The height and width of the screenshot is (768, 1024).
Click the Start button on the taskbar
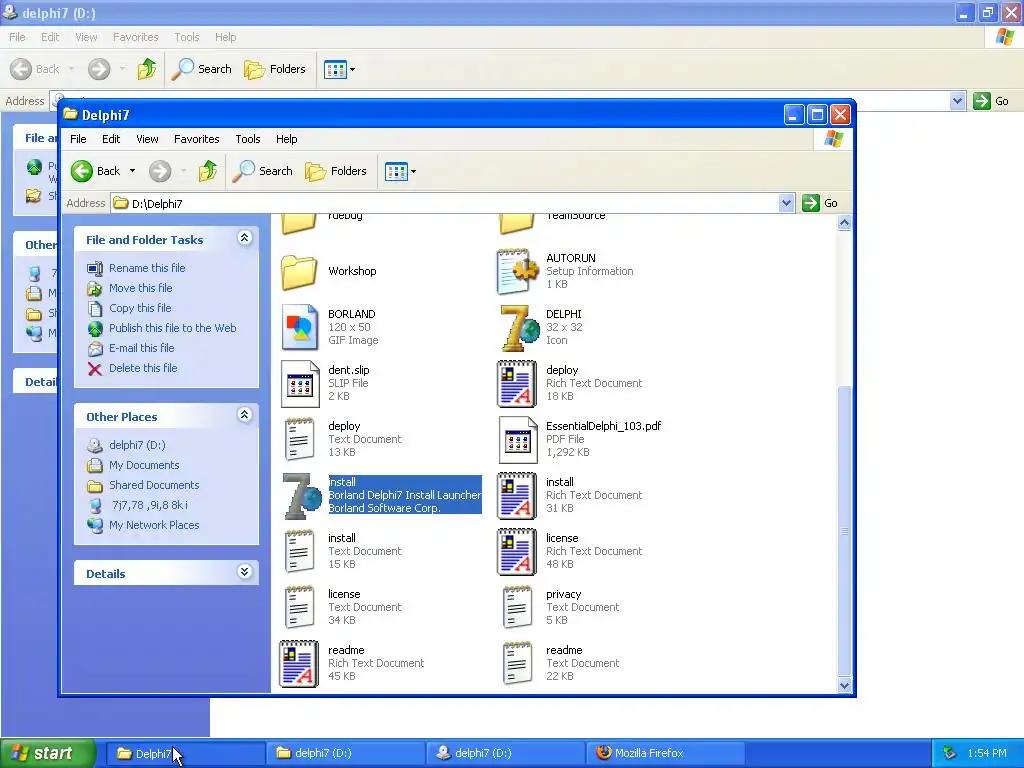coord(48,754)
